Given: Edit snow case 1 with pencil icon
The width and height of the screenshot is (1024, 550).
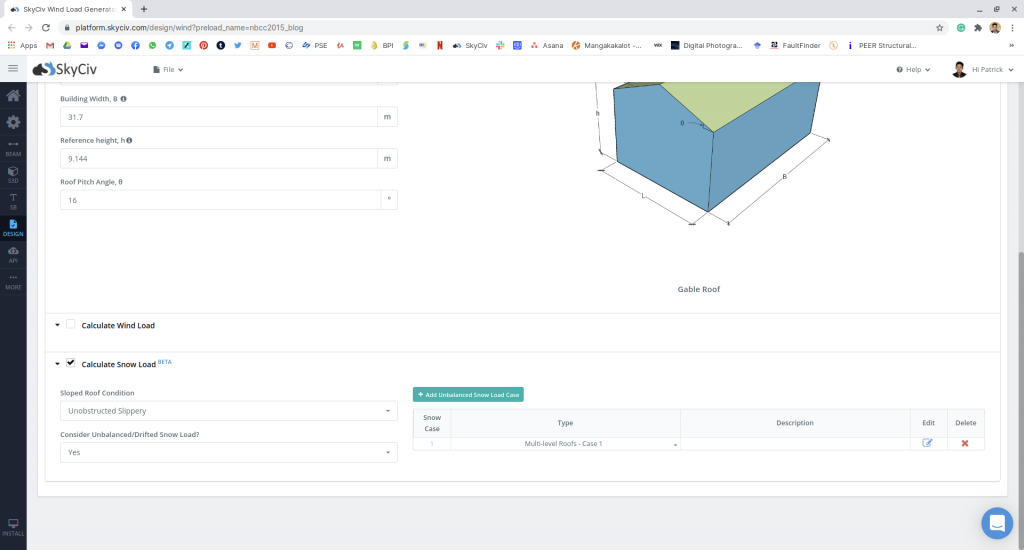Looking at the screenshot, I should [x=927, y=443].
